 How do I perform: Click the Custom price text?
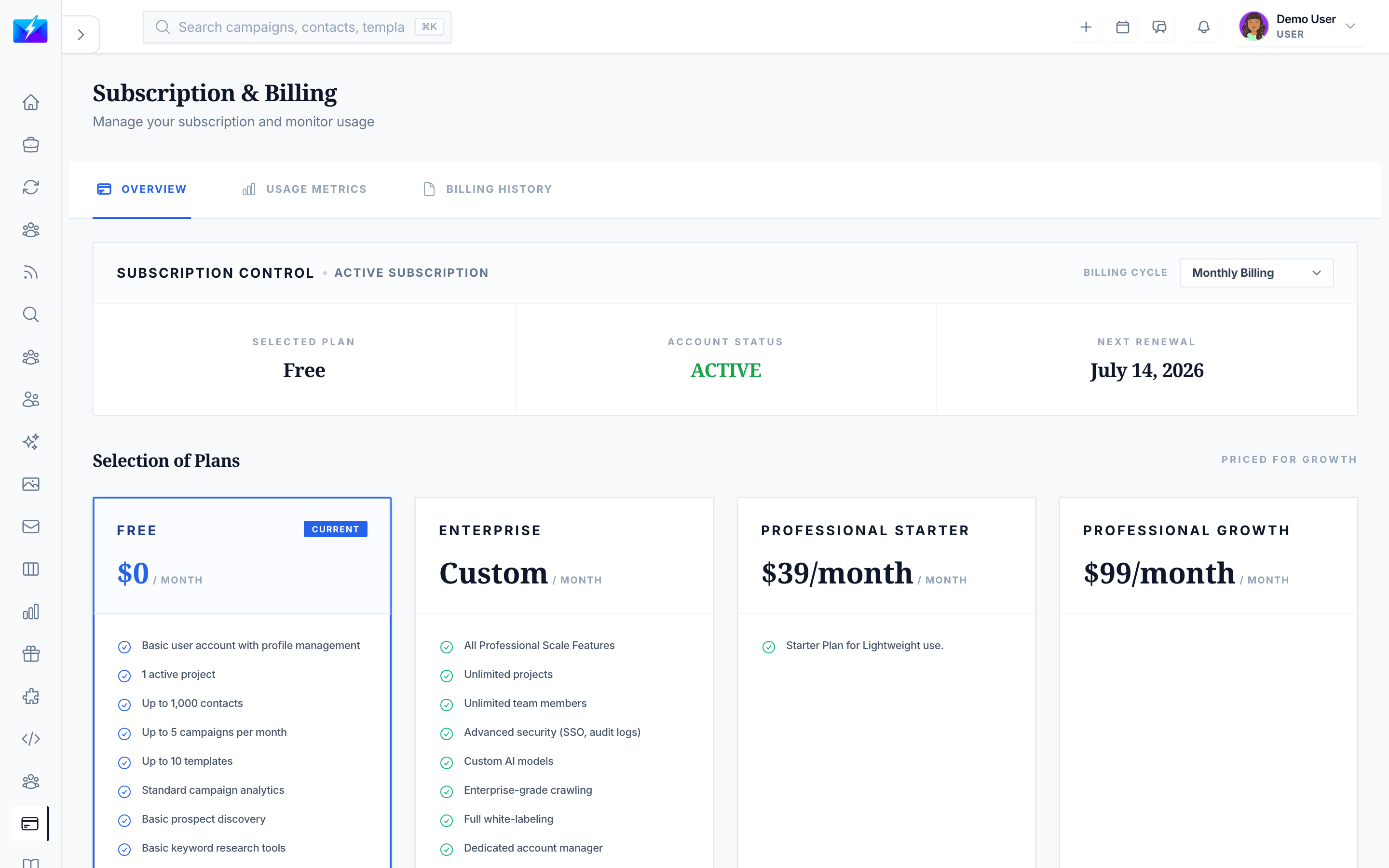pos(493,573)
